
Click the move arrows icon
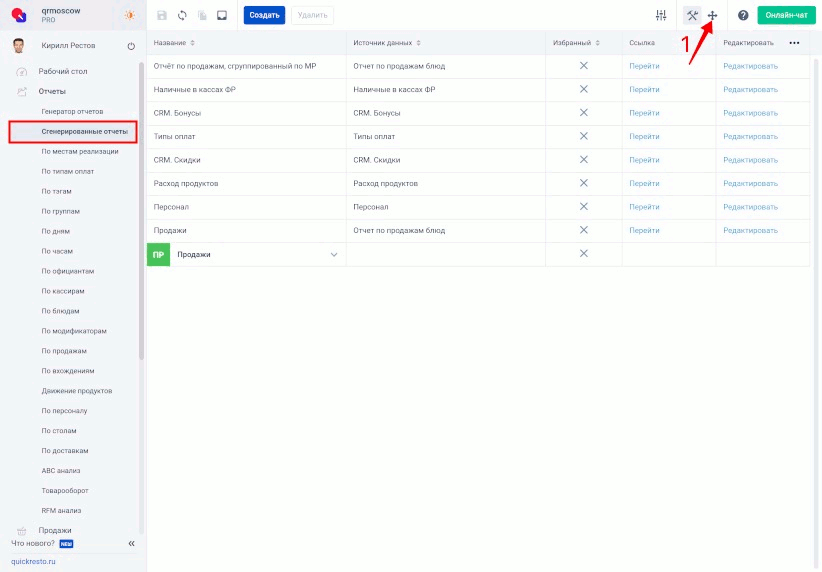(713, 15)
